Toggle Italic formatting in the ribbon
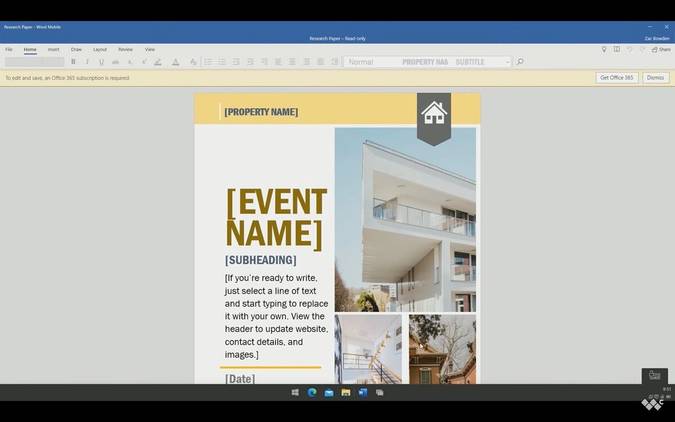 pos(87,62)
